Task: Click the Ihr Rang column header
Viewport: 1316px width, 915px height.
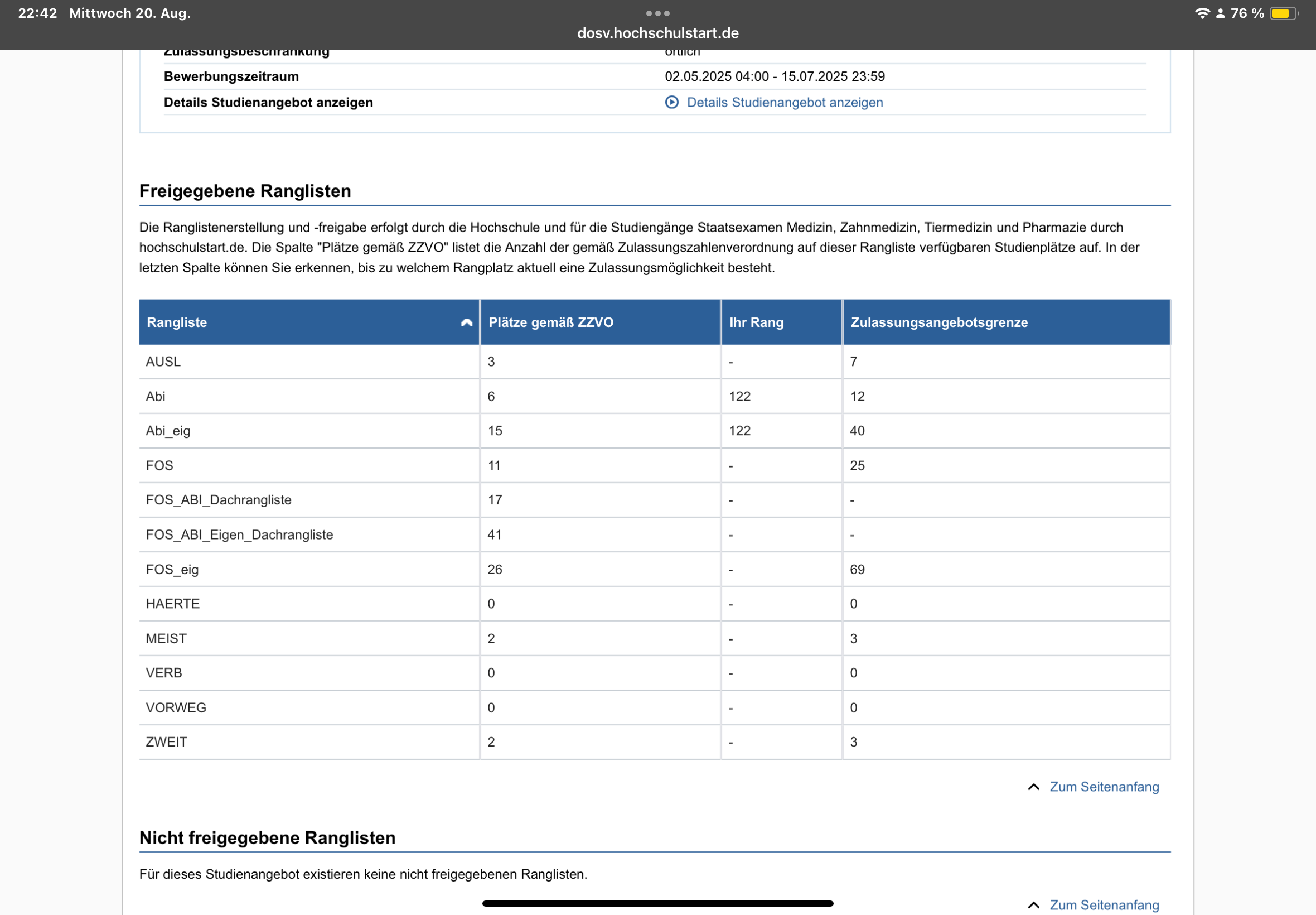Action: pos(781,322)
